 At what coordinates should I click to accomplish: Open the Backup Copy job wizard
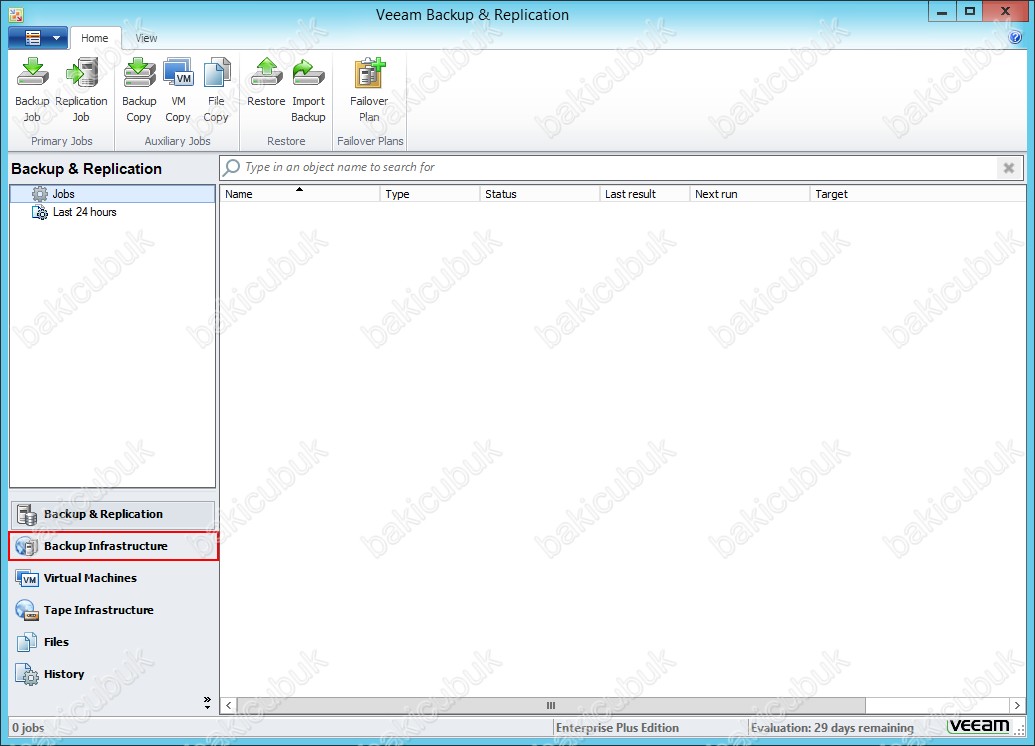[139, 90]
